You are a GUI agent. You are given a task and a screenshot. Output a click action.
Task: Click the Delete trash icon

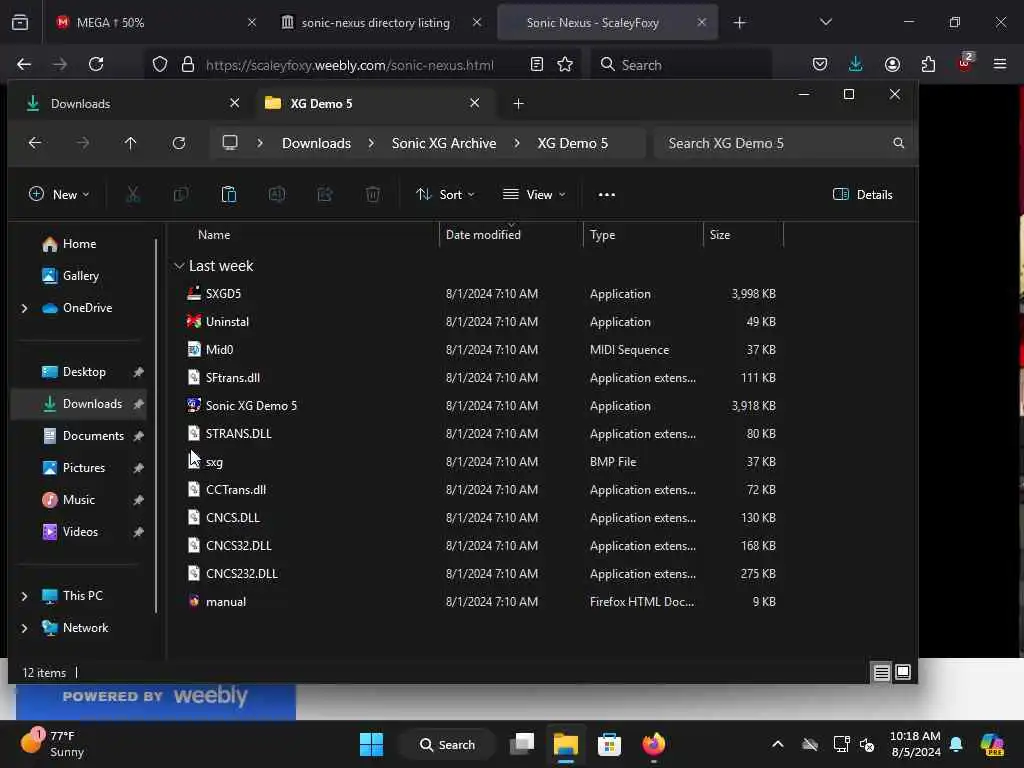click(373, 194)
